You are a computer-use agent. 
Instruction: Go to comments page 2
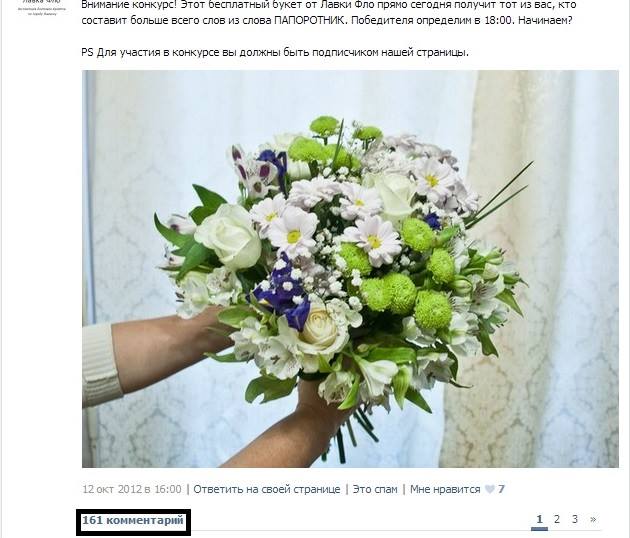tap(557, 519)
